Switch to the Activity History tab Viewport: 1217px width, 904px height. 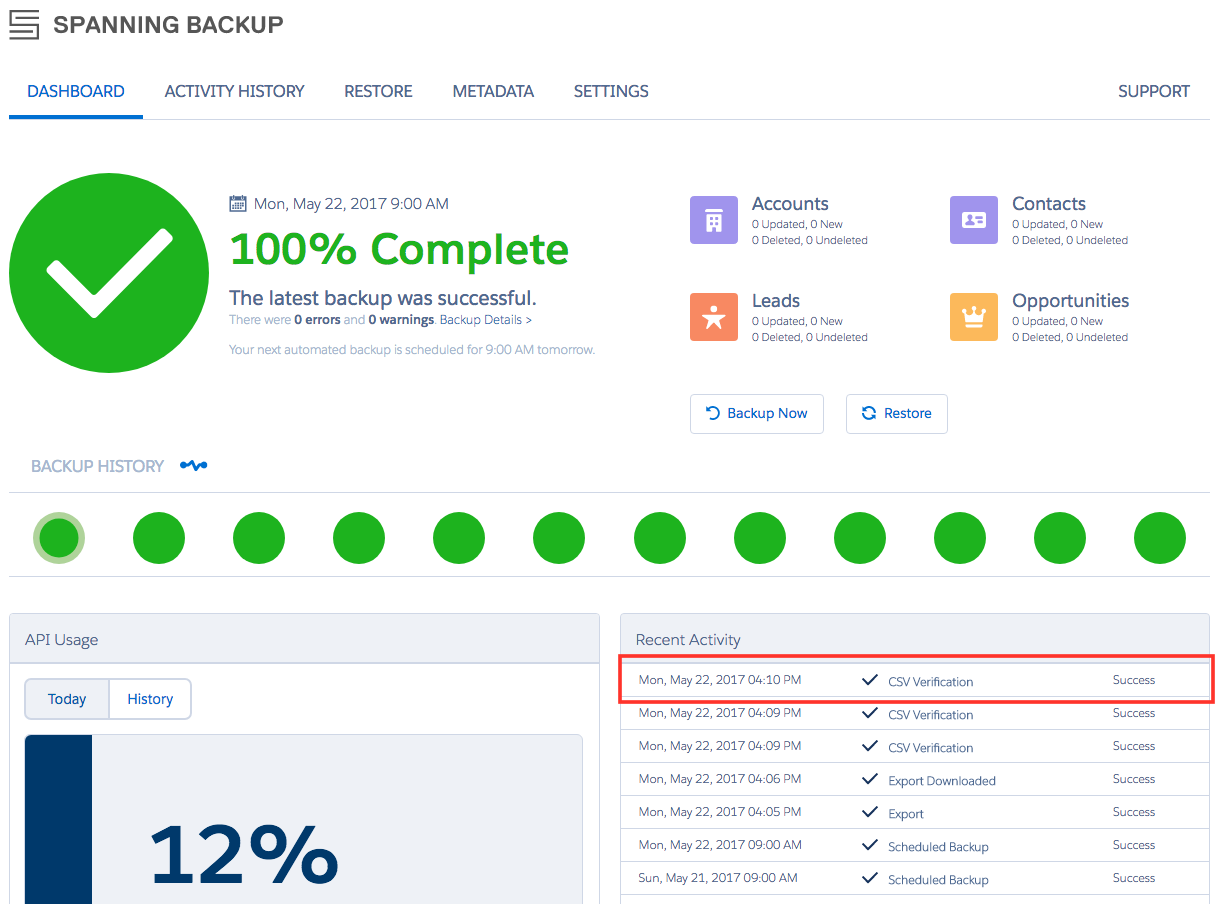coord(234,91)
